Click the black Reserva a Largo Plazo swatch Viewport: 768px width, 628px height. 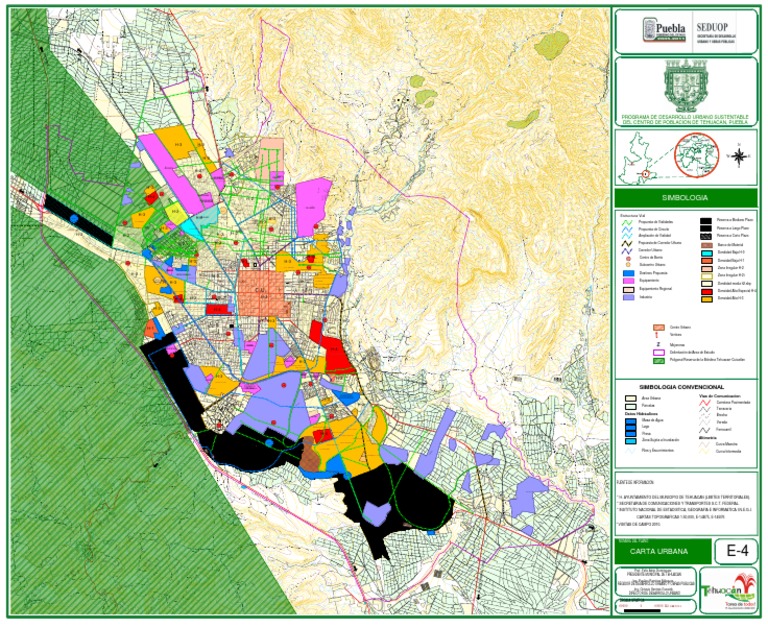[x=705, y=228]
